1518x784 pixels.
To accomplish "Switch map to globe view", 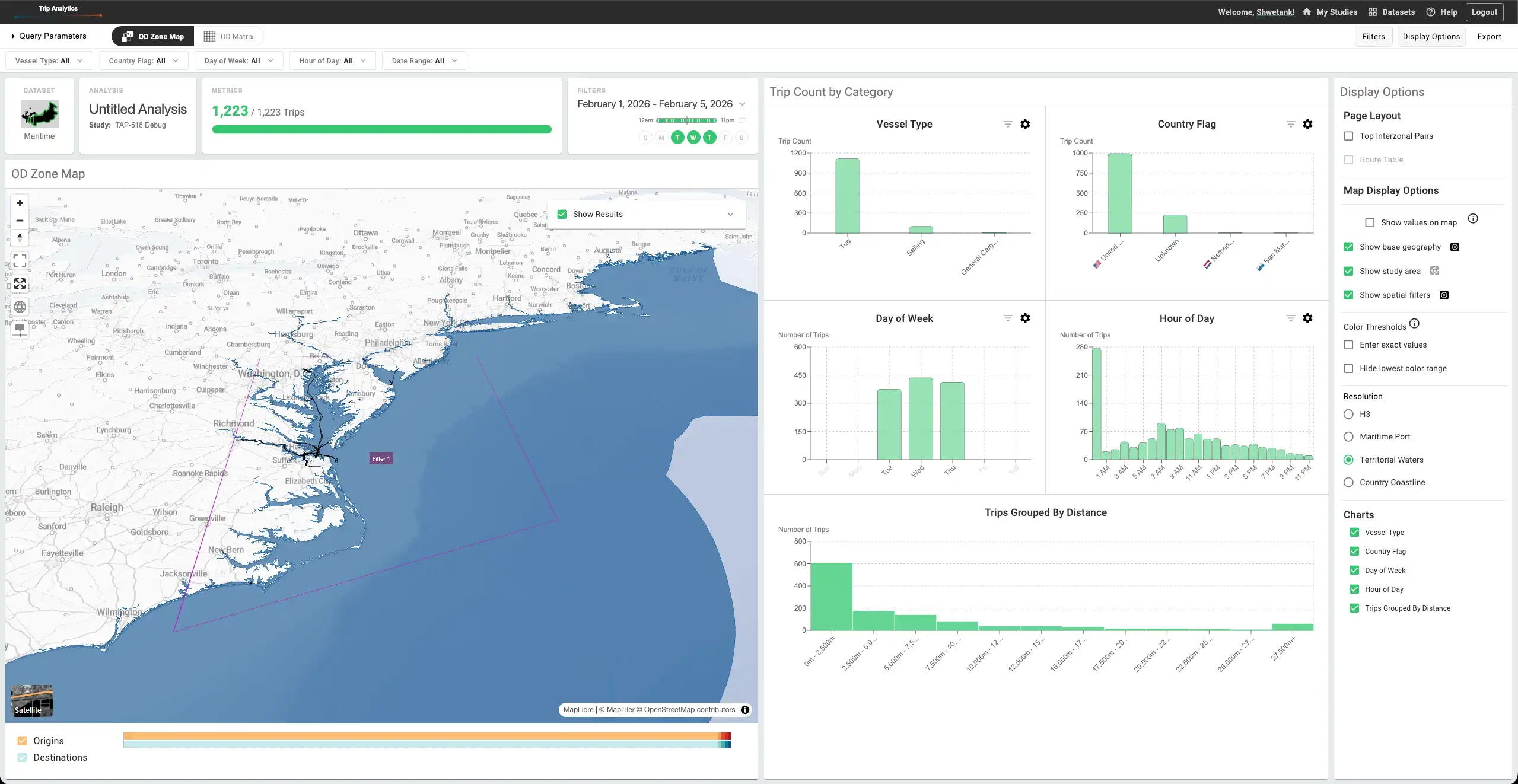I will click(20, 307).
